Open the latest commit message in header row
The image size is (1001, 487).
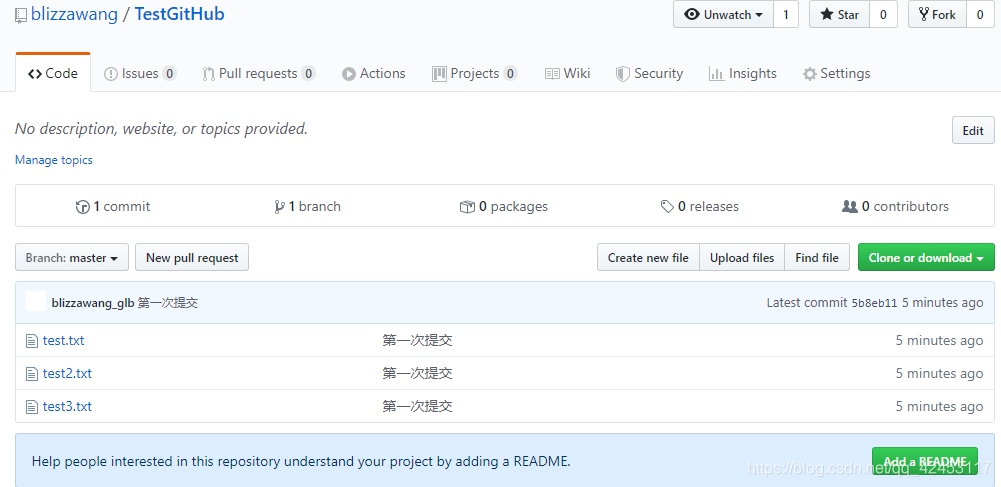pyautogui.click(x=168, y=303)
